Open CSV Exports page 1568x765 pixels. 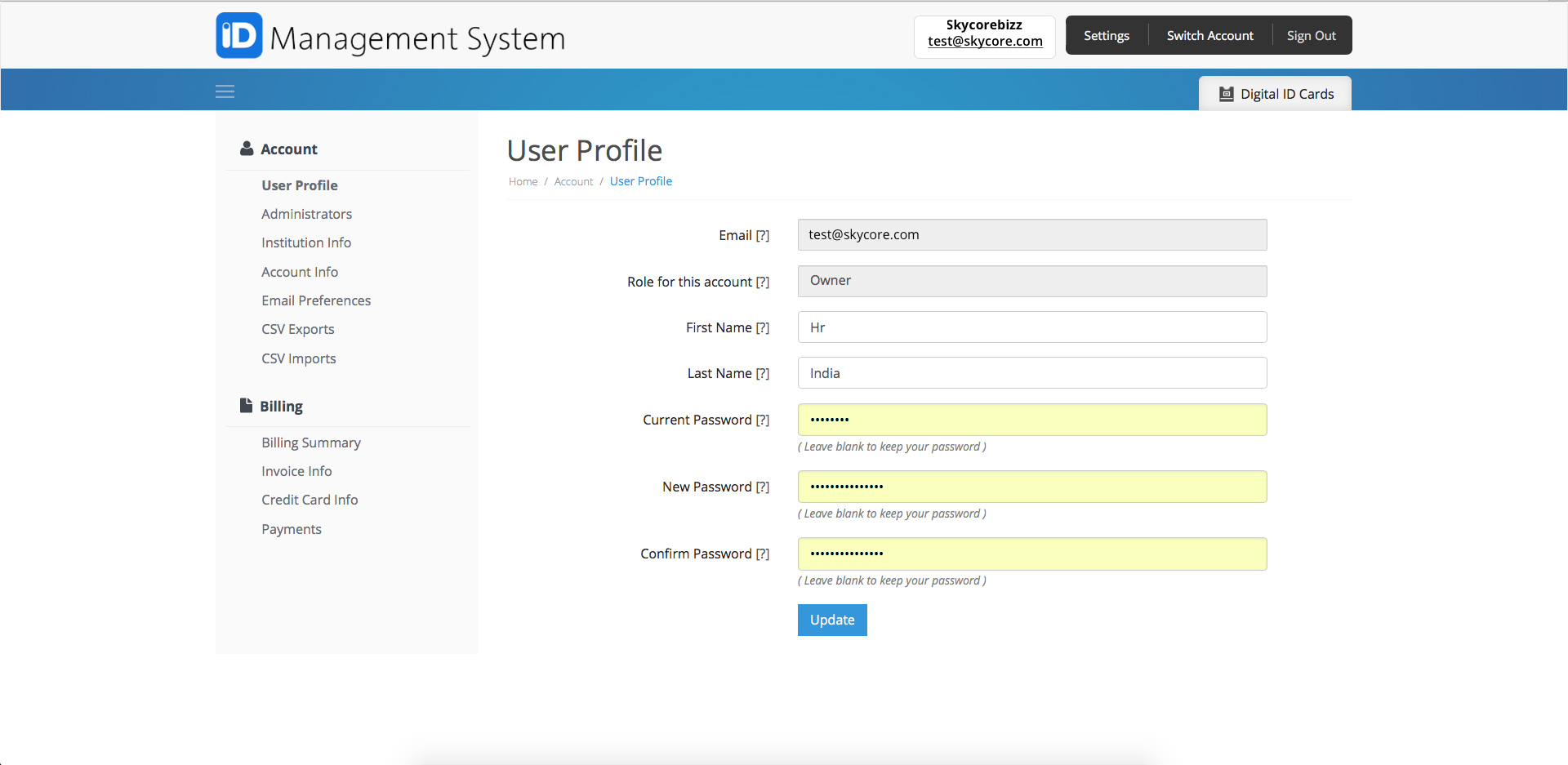(298, 329)
